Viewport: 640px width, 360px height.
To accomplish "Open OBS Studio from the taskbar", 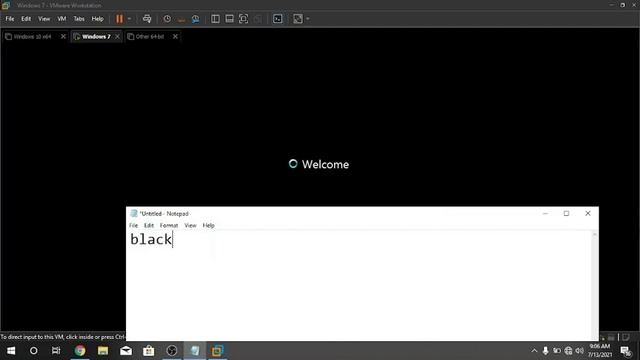I will coord(172,351).
